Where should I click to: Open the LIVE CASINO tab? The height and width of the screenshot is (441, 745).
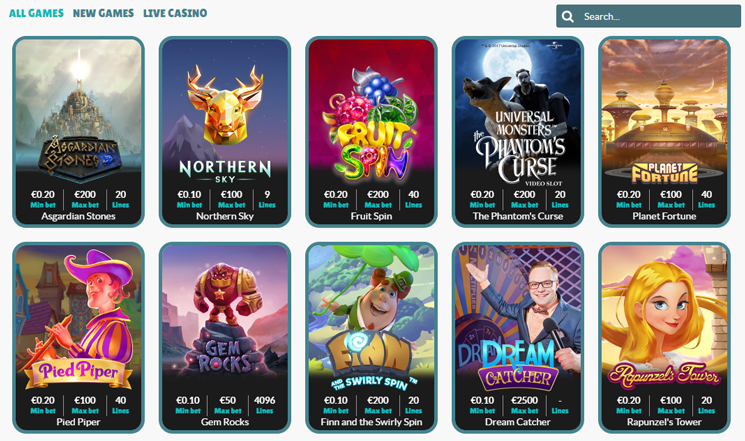click(x=175, y=13)
